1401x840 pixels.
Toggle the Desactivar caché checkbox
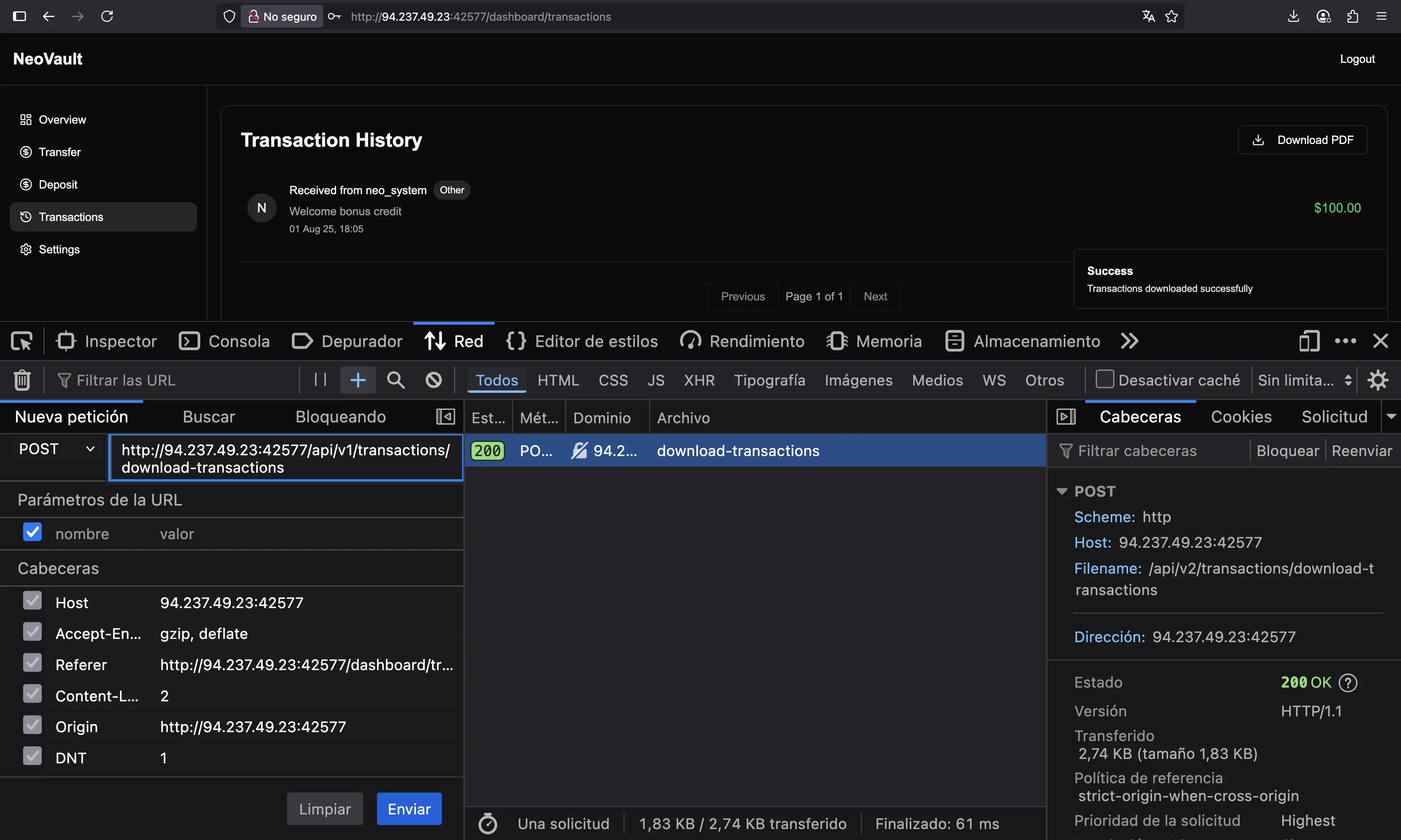(x=1105, y=379)
